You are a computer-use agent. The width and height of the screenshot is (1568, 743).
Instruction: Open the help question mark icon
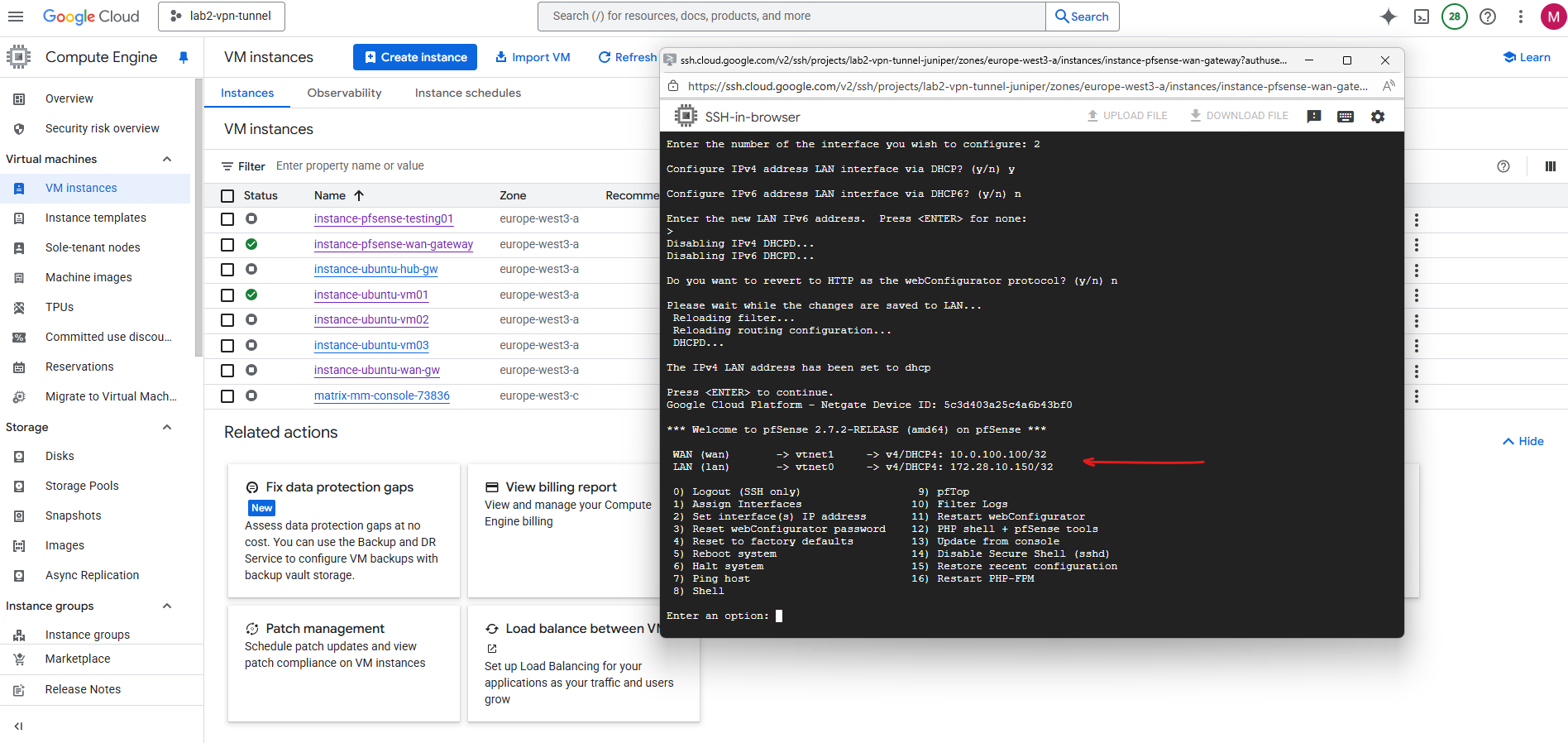coord(1488,17)
